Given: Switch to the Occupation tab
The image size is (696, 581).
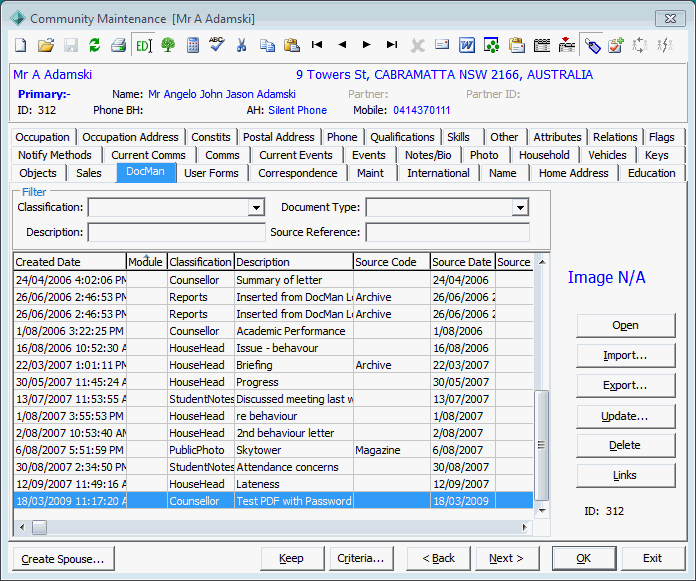Looking at the screenshot, I should (x=43, y=137).
